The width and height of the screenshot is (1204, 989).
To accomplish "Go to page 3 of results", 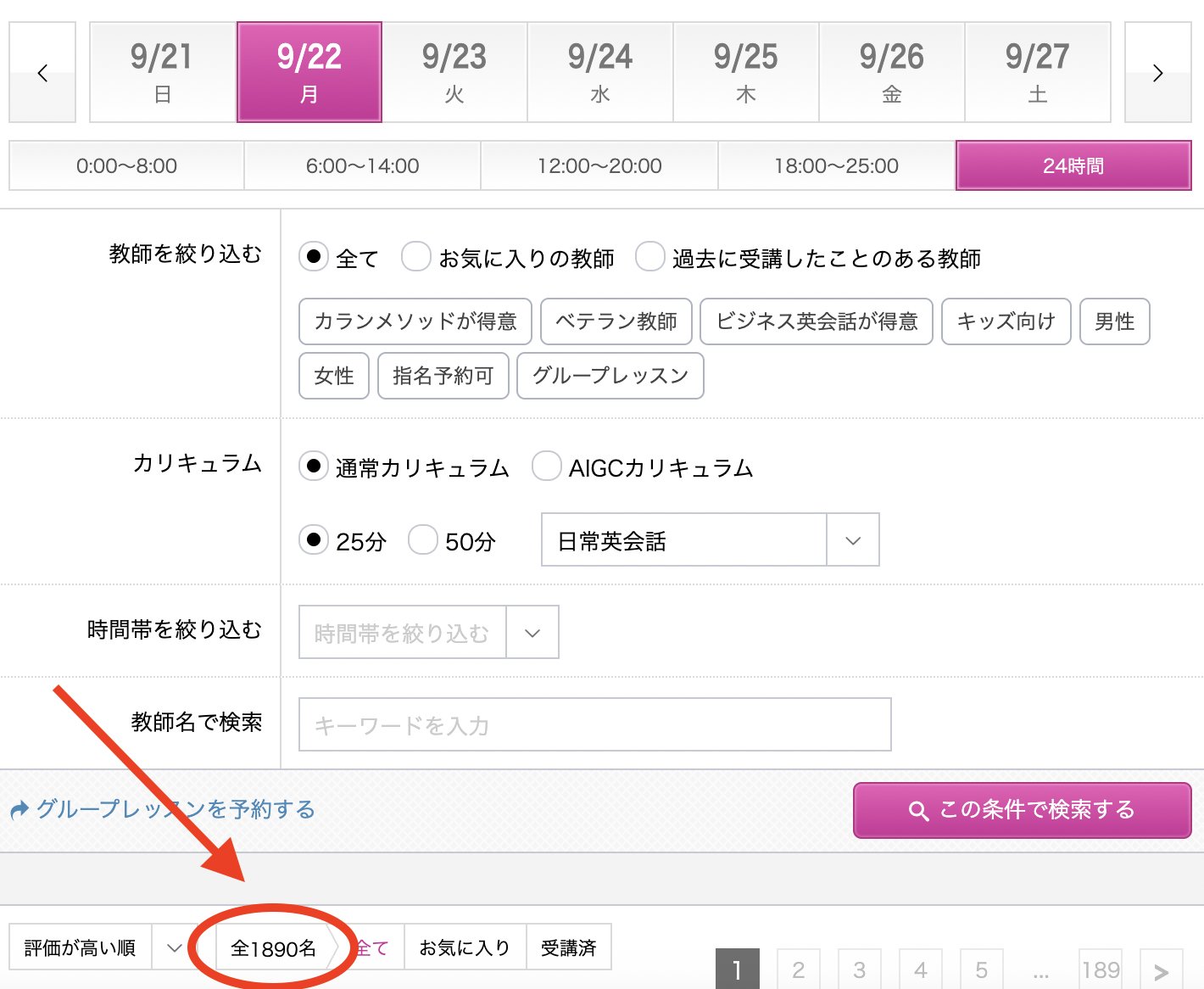I will pos(859,969).
